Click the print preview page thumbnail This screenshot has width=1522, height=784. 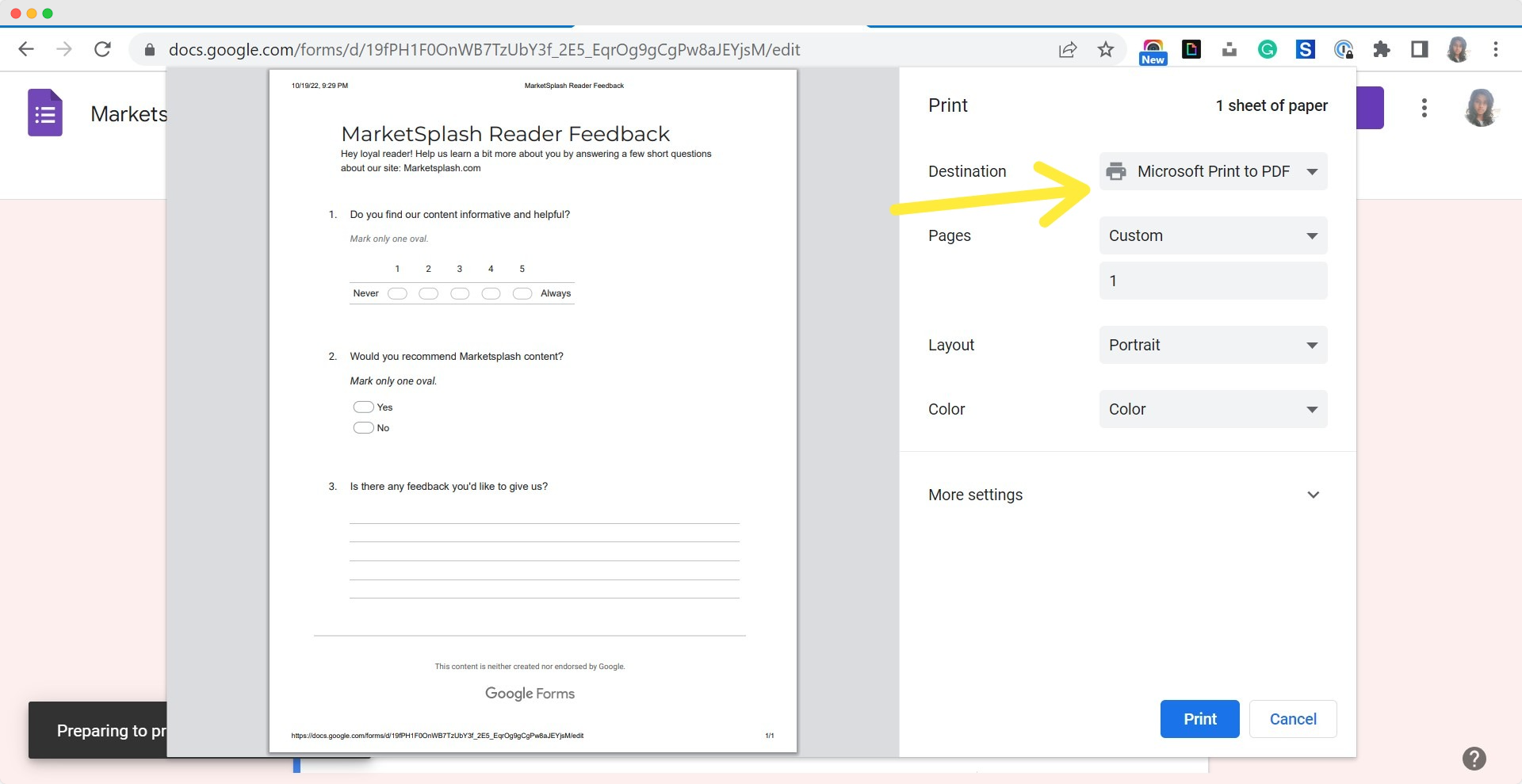[x=533, y=411]
